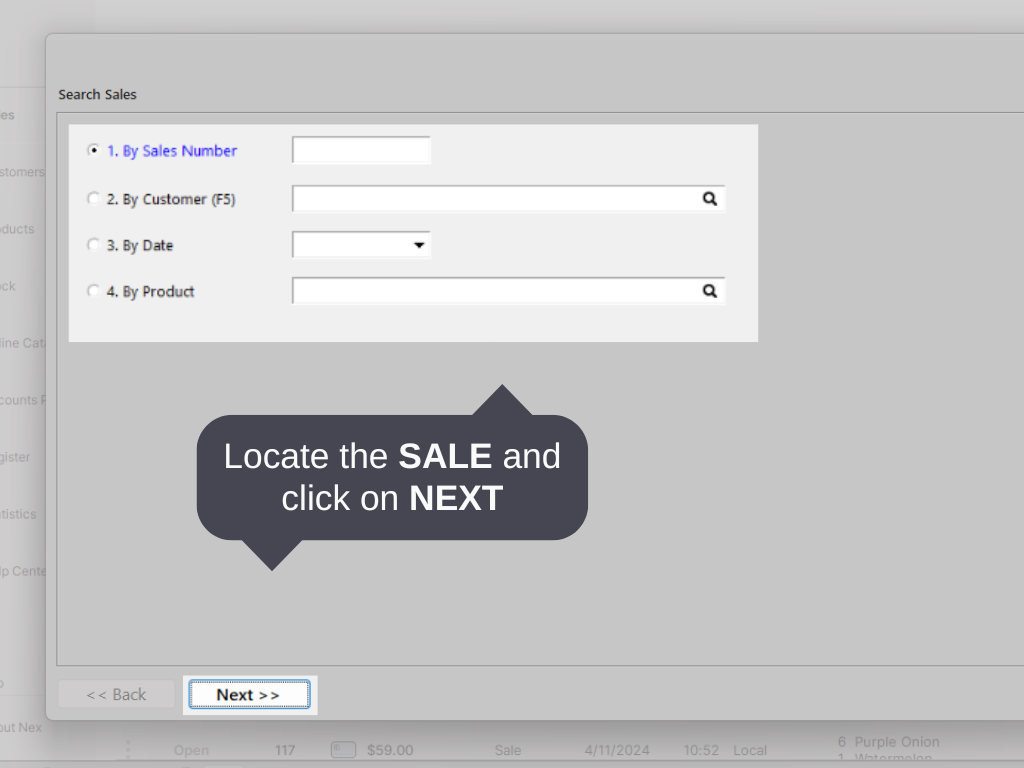The height and width of the screenshot is (768, 1024).
Task: Open Customers in the sidebar
Action: point(20,171)
